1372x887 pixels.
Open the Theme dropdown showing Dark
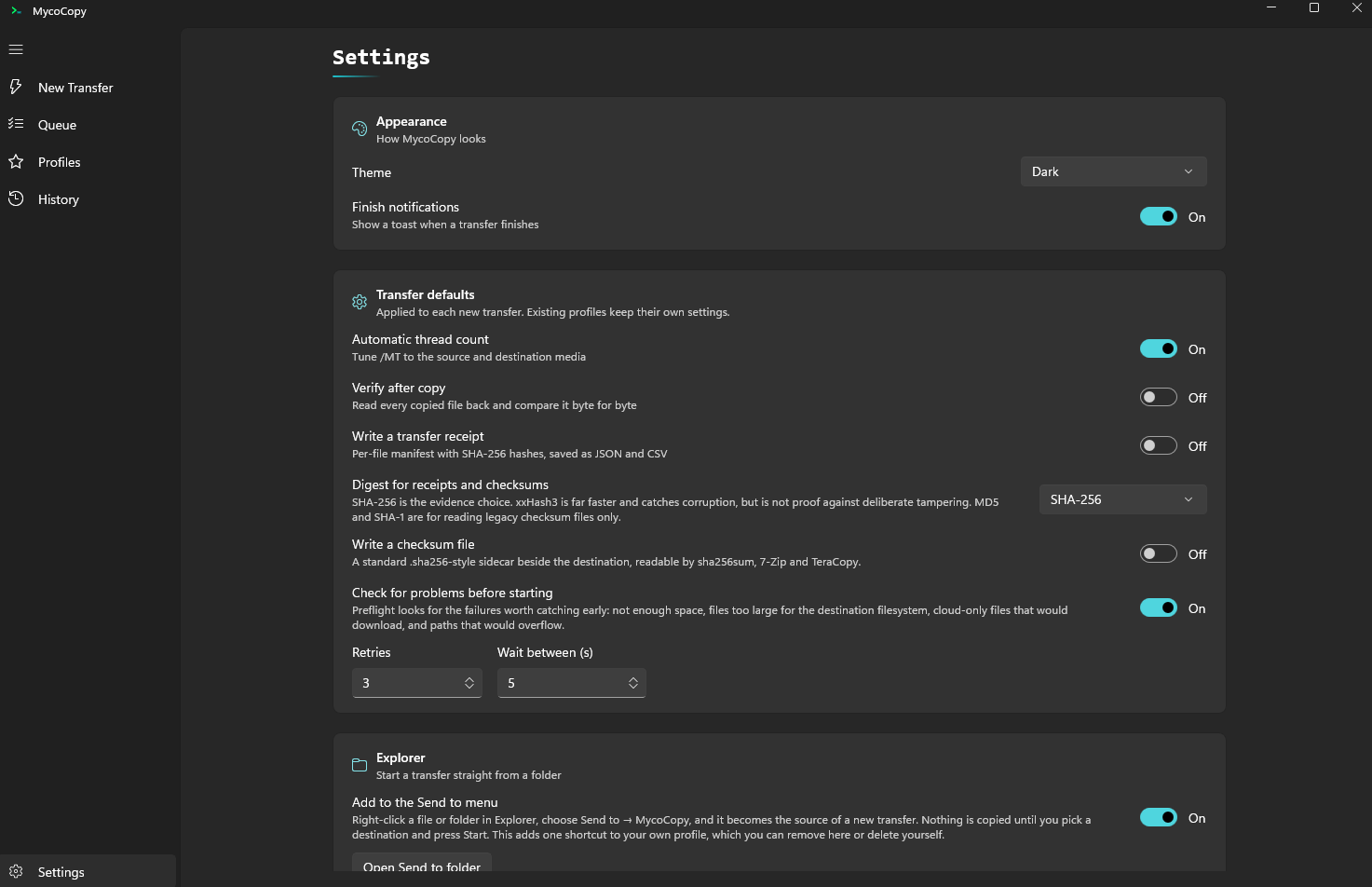(x=1114, y=171)
